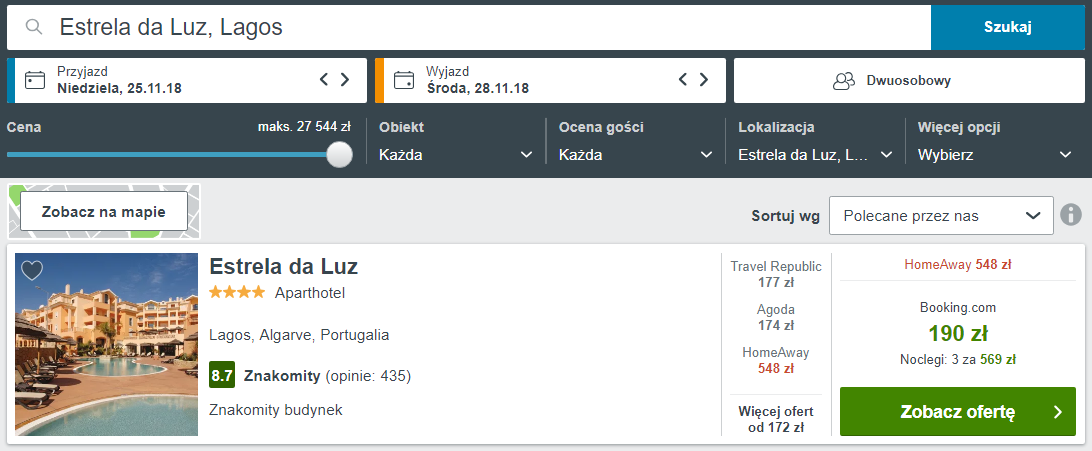This screenshot has width=1092, height=451.
Task: Expand the Więcej opcji dropdown
Action: (x=995, y=155)
